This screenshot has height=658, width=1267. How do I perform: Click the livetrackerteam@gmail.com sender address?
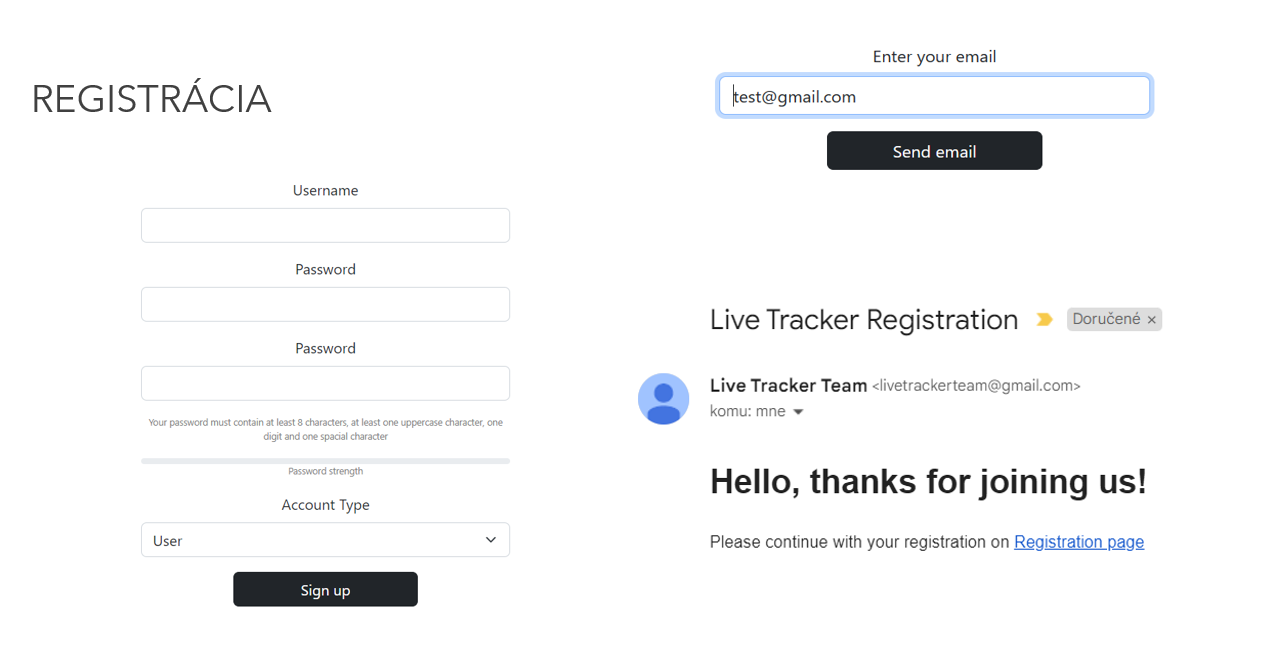(976, 386)
